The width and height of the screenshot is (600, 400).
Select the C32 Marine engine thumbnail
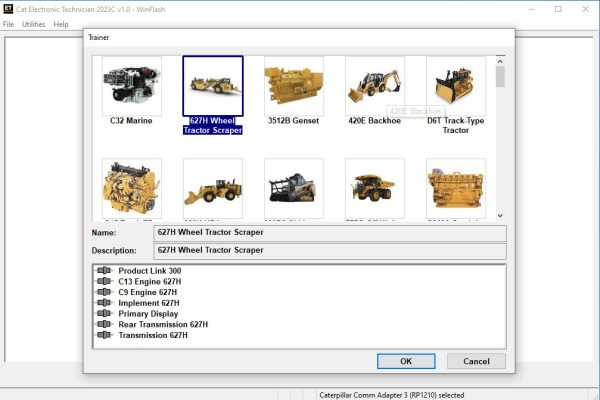tap(132, 86)
